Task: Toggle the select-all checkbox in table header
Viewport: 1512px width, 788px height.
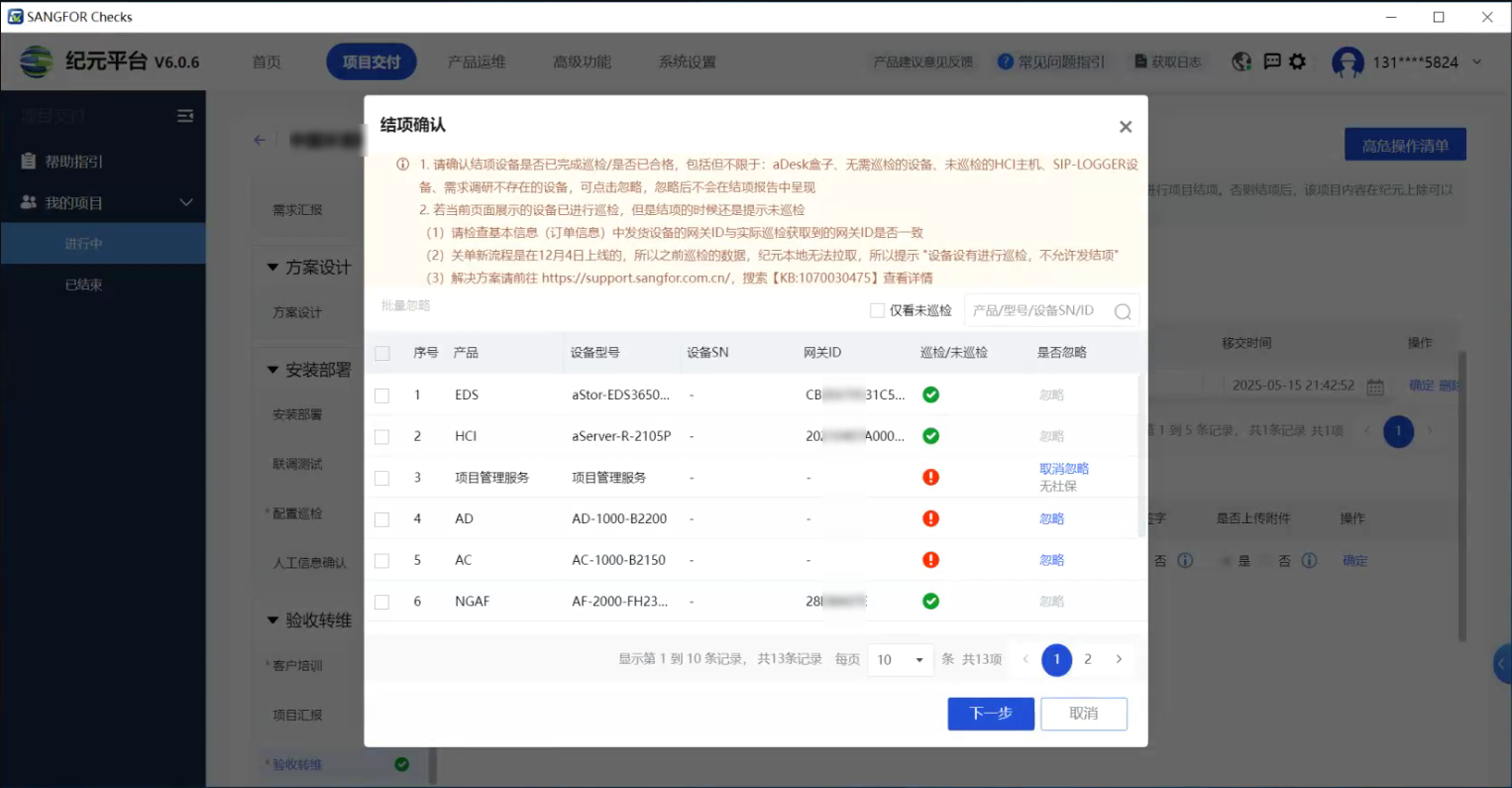Action: point(382,353)
